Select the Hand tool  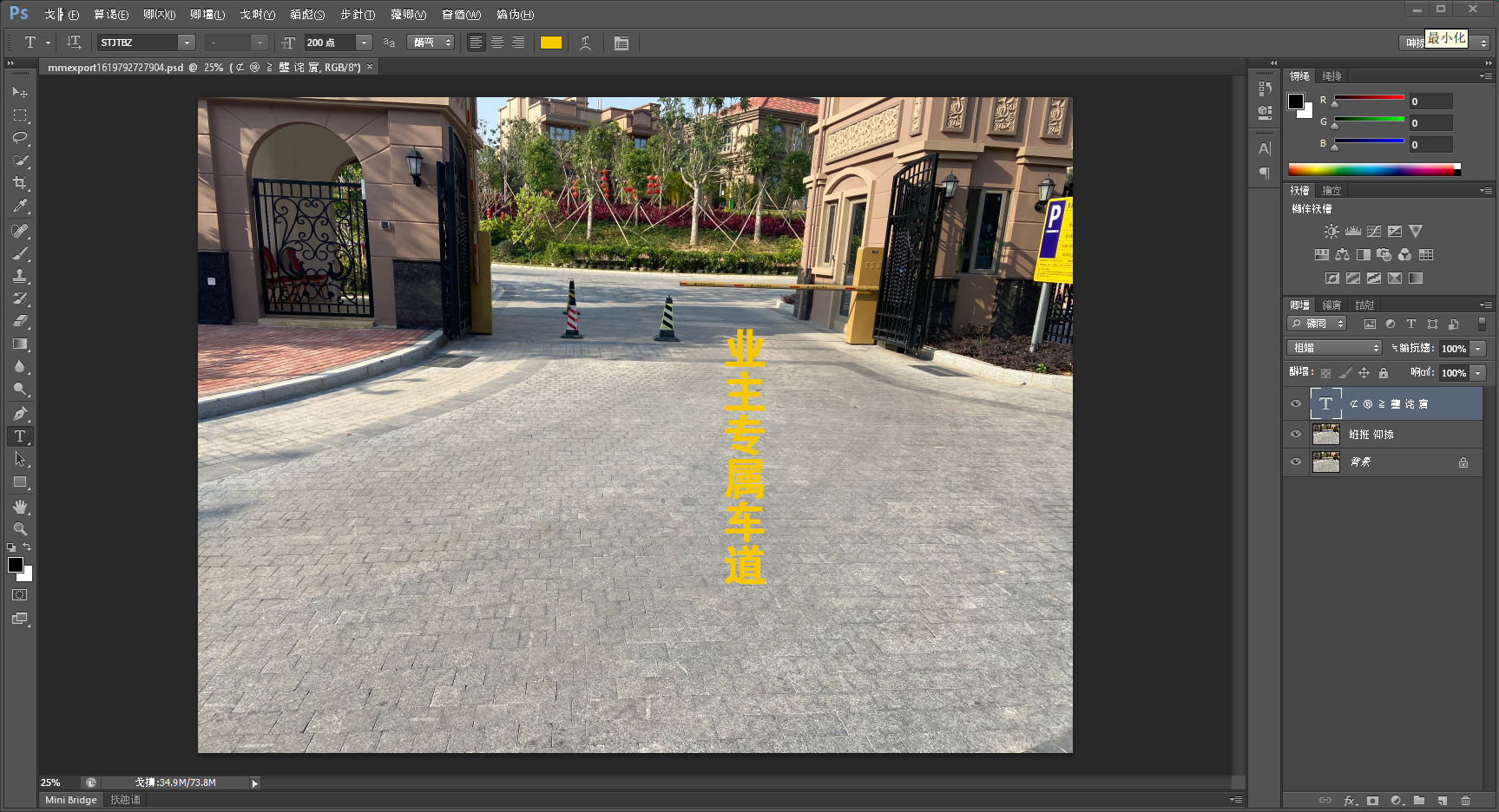[x=20, y=507]
